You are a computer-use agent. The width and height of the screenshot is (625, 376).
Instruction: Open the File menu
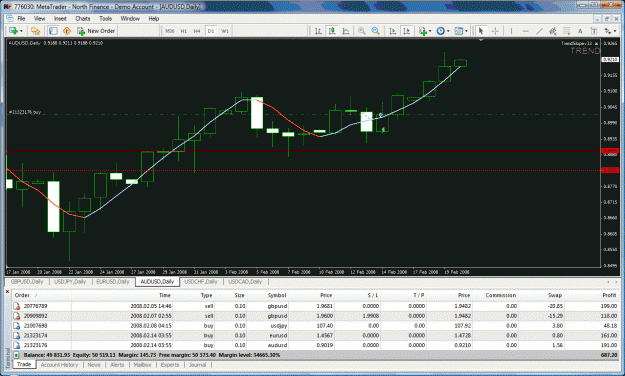(21, 18)
